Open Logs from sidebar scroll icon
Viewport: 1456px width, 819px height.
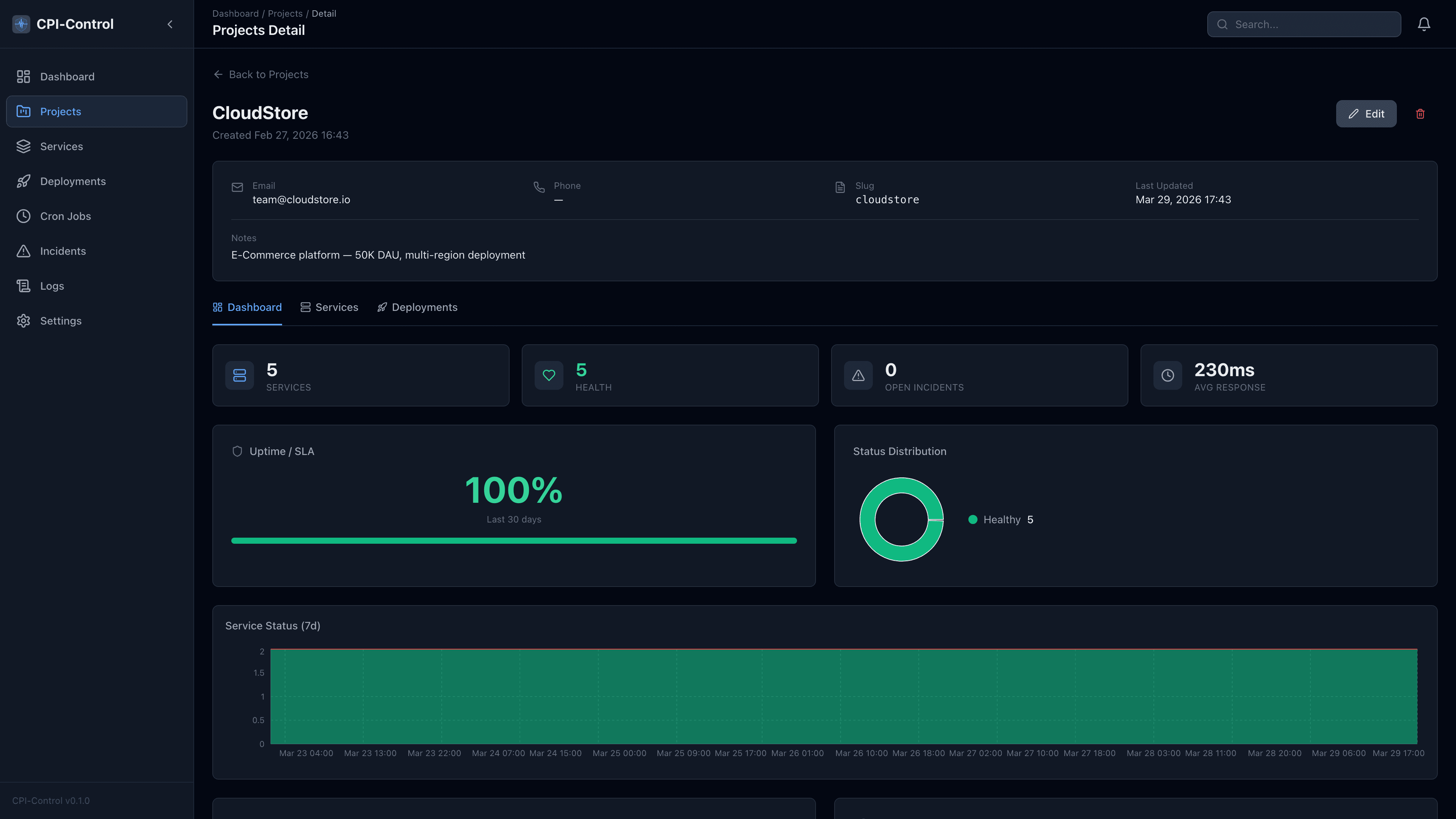pyautogui.click(x=23, y=286)
